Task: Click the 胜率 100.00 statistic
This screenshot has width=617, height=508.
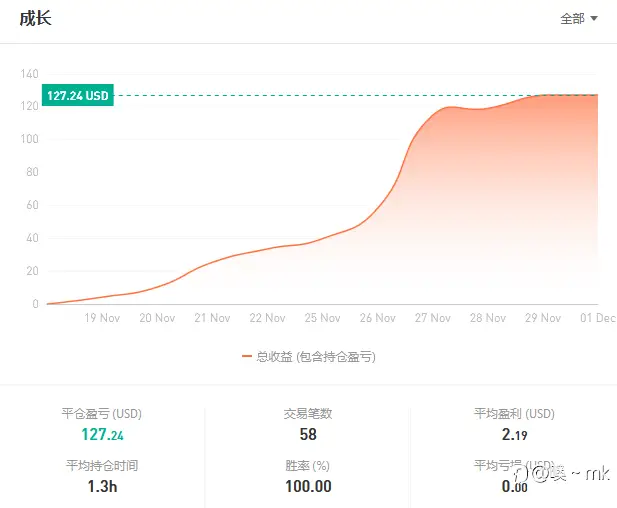Action: pos(308,486)
